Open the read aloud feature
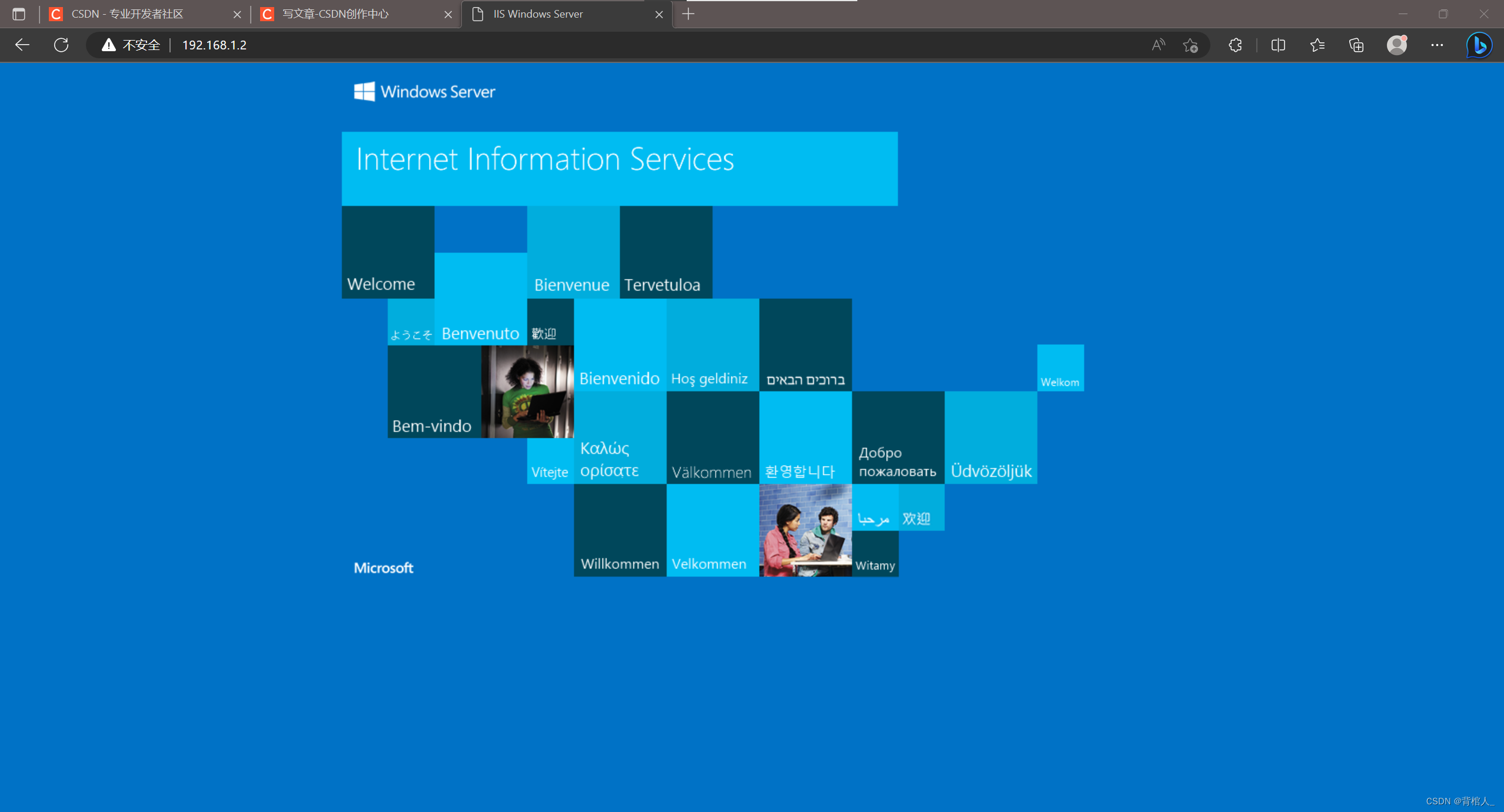This screenshot has height=812, width=1504. tap(1157, 45)
